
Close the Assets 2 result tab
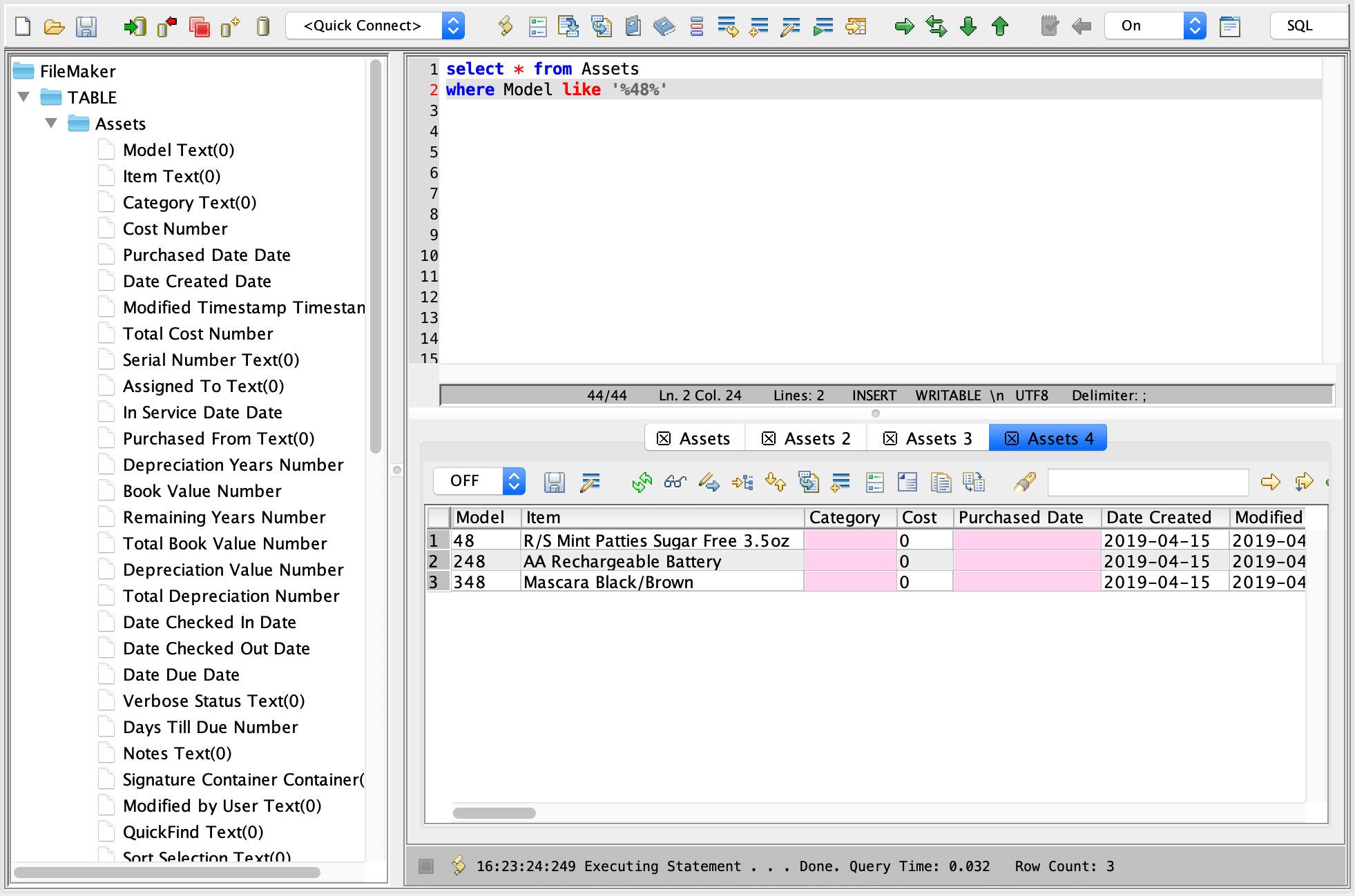pyautogui.click(x=769, y=439)
